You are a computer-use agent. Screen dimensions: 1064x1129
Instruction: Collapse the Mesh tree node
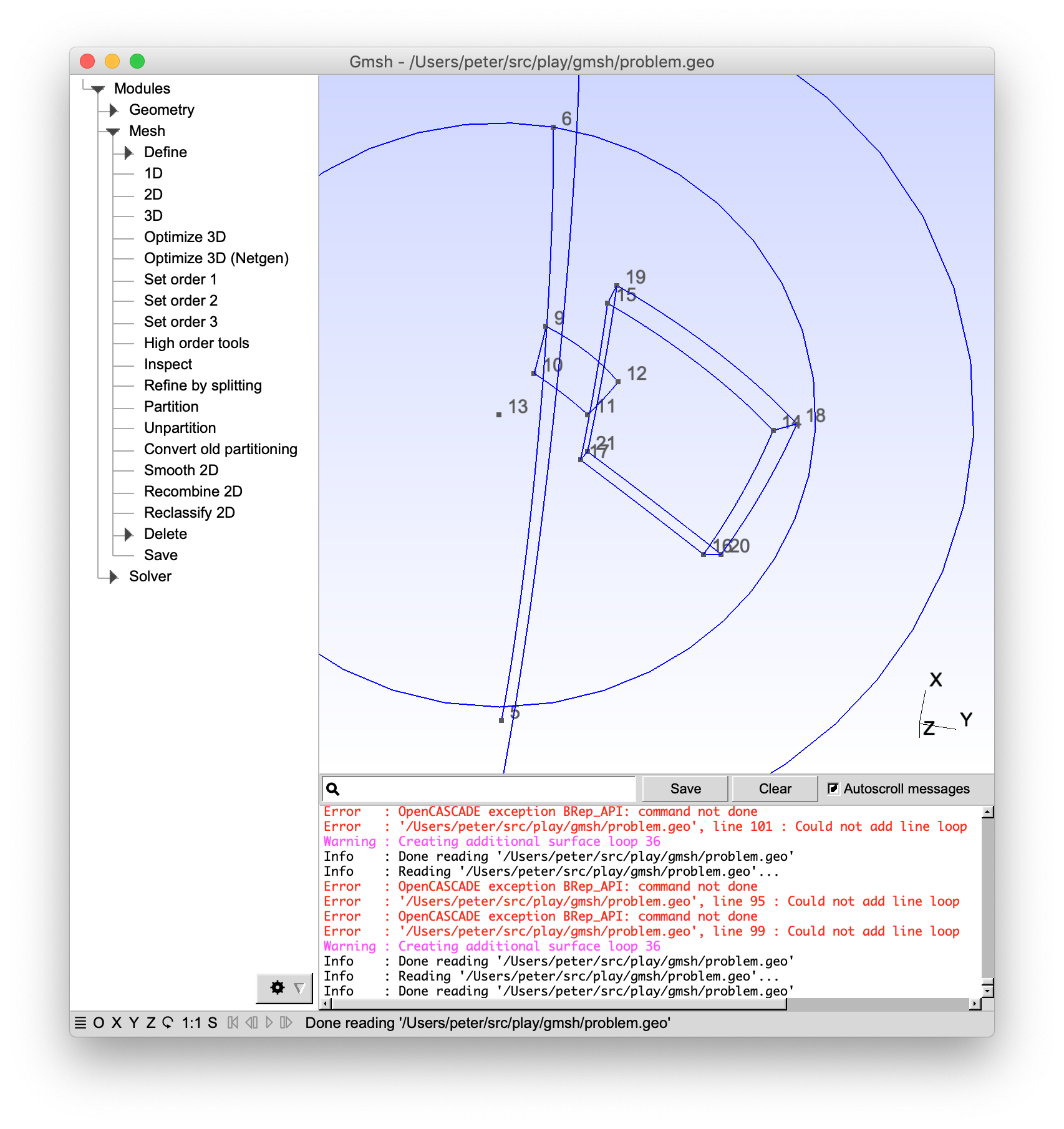click(x=113, y=131)
